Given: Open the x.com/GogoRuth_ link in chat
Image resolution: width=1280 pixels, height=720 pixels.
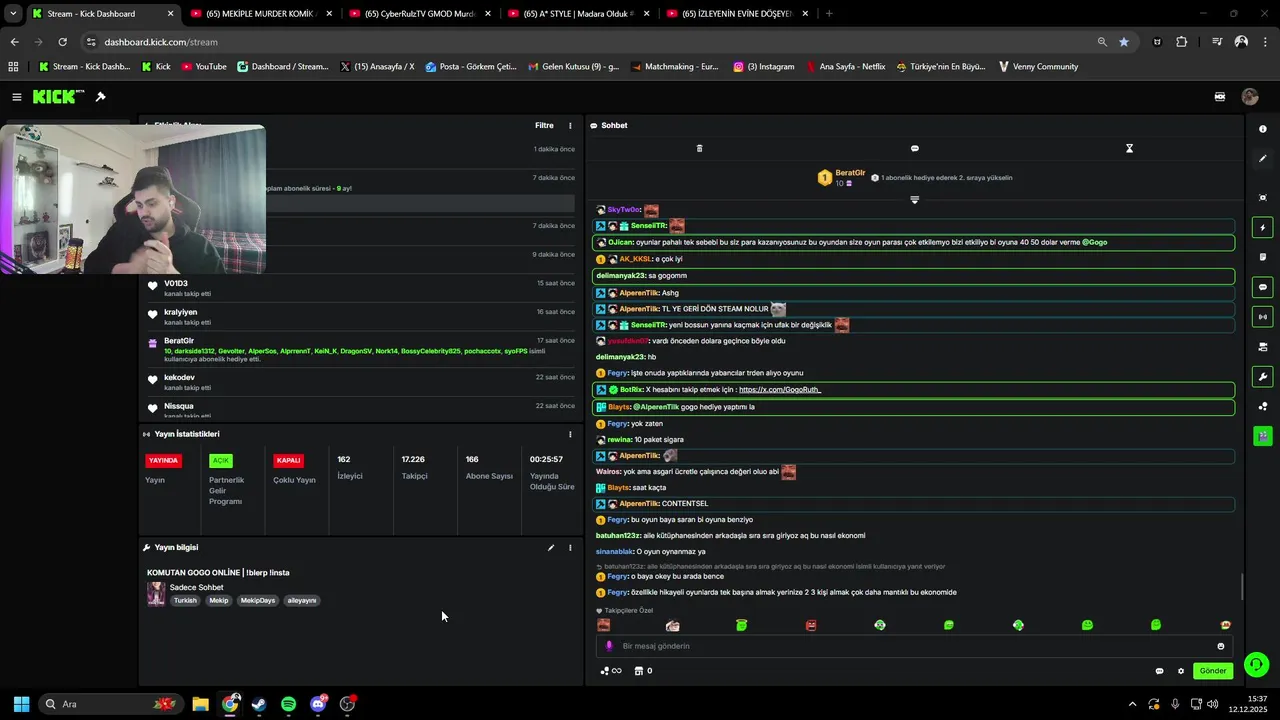Looking at the screenshot, I should click(780, 390).
